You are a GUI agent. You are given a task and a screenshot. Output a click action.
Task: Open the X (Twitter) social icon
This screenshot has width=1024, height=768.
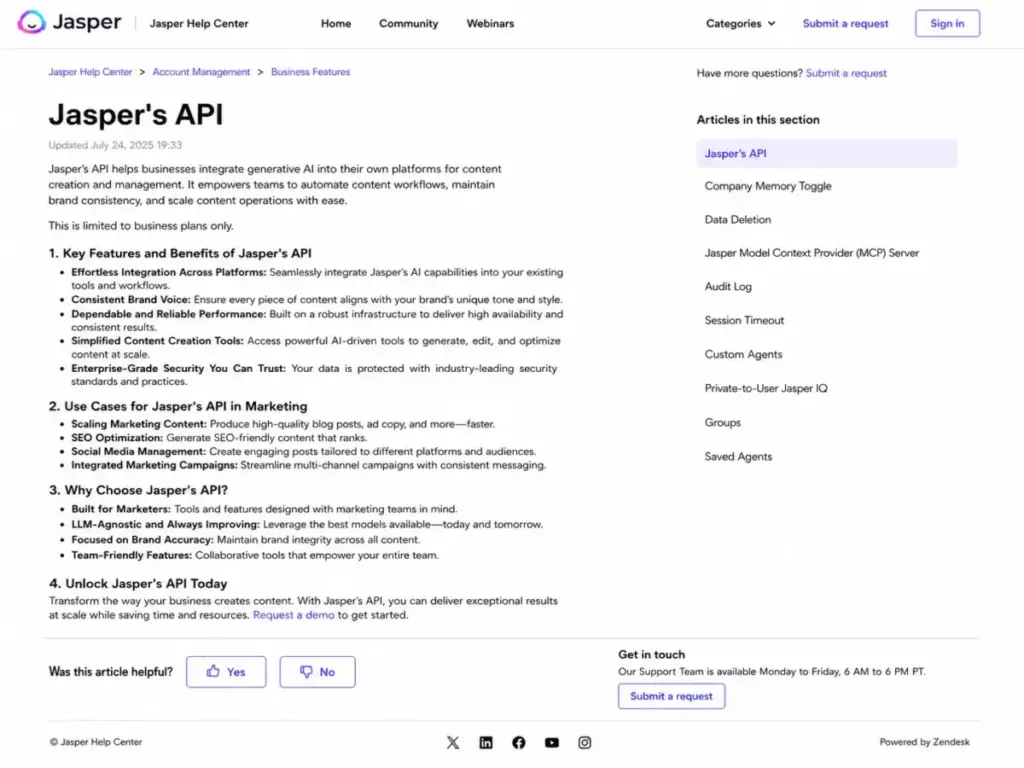[x=453, y=743]
